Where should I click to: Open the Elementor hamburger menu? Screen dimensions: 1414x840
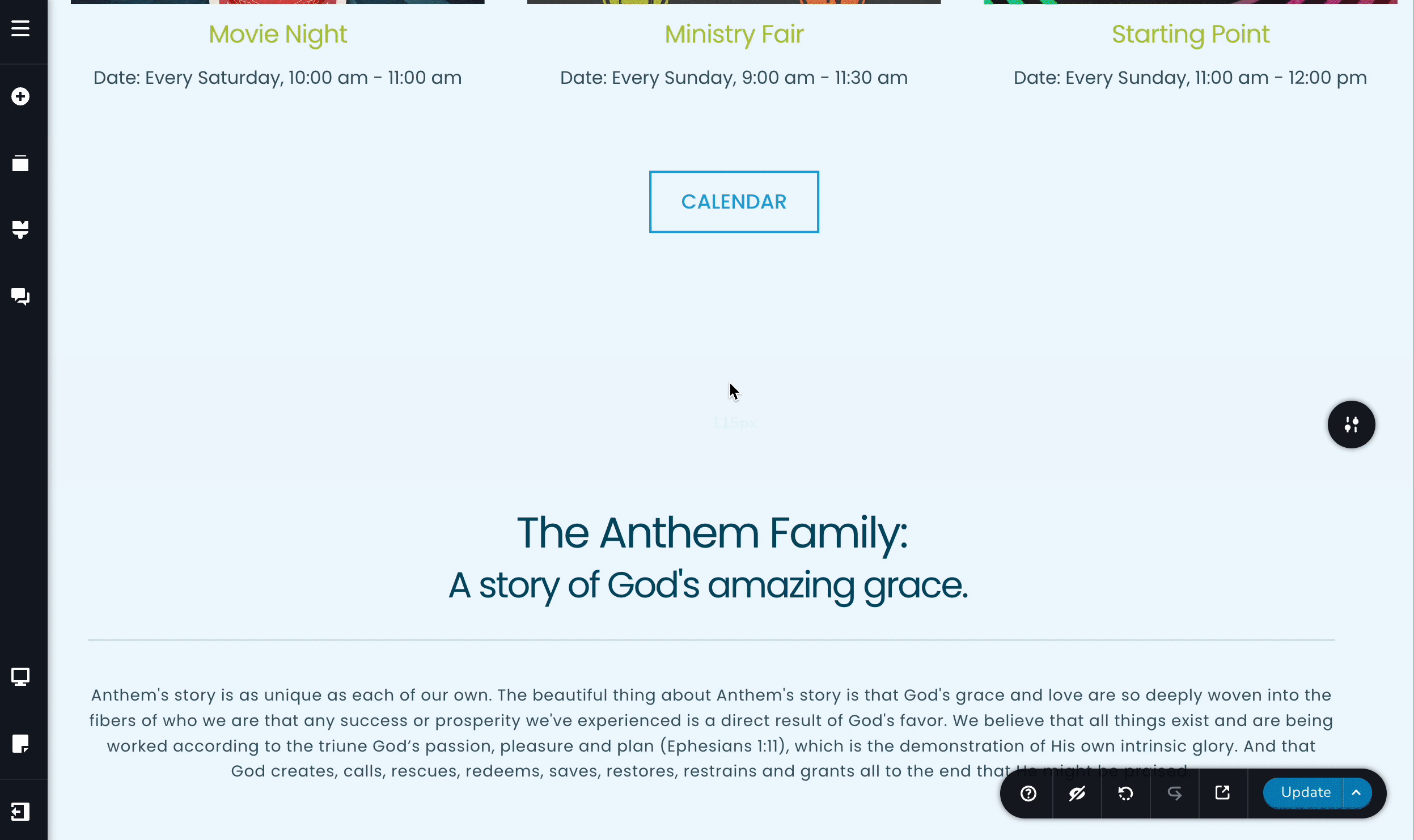(21, 28)
